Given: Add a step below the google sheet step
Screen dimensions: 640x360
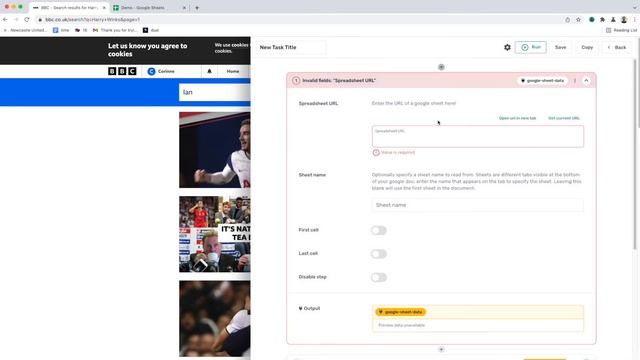Looking at the screenshot, I should click(x=441, y=349).
